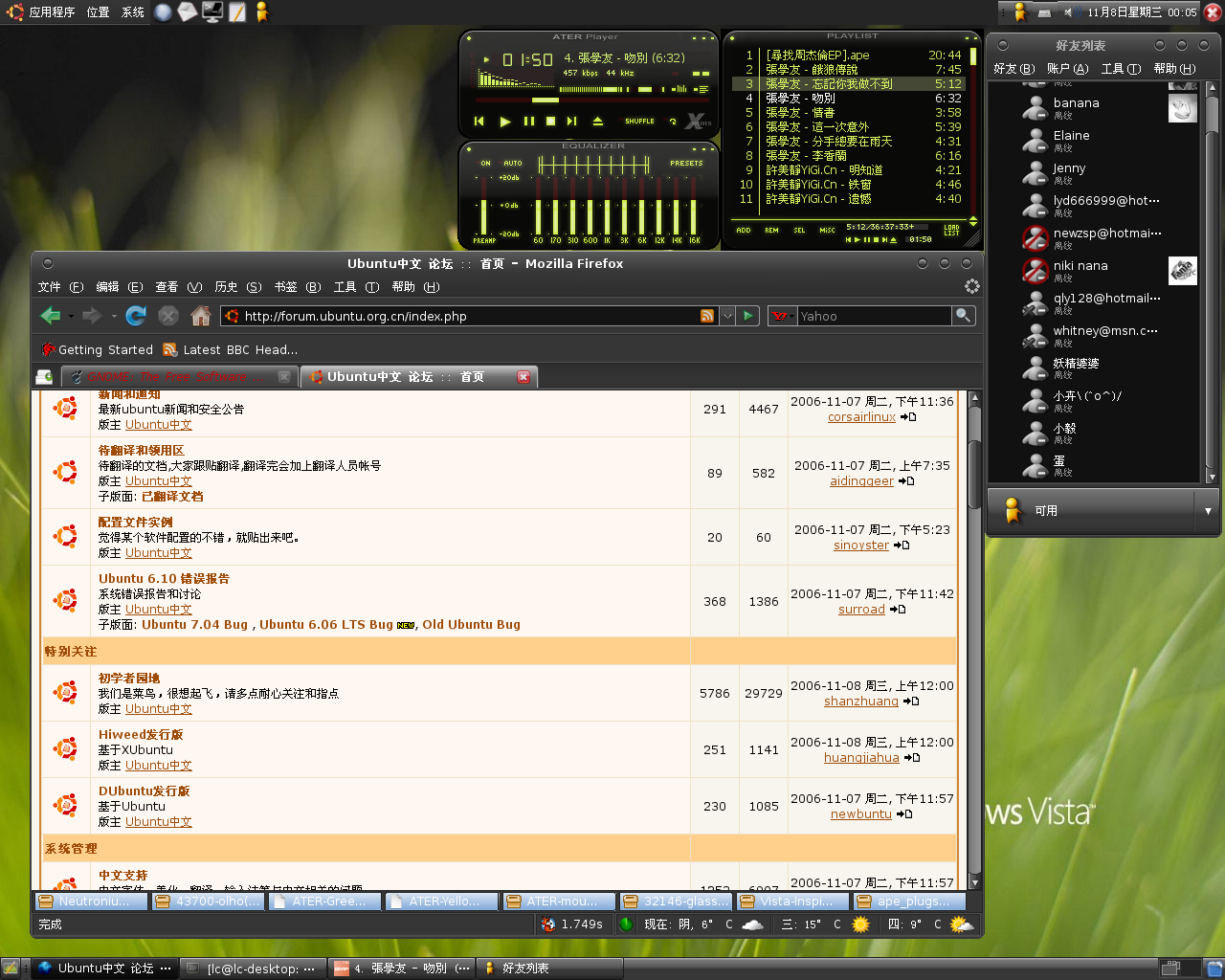
Task: Open Latest BBC Headlines feed bookmark
Action: [230, 349]
